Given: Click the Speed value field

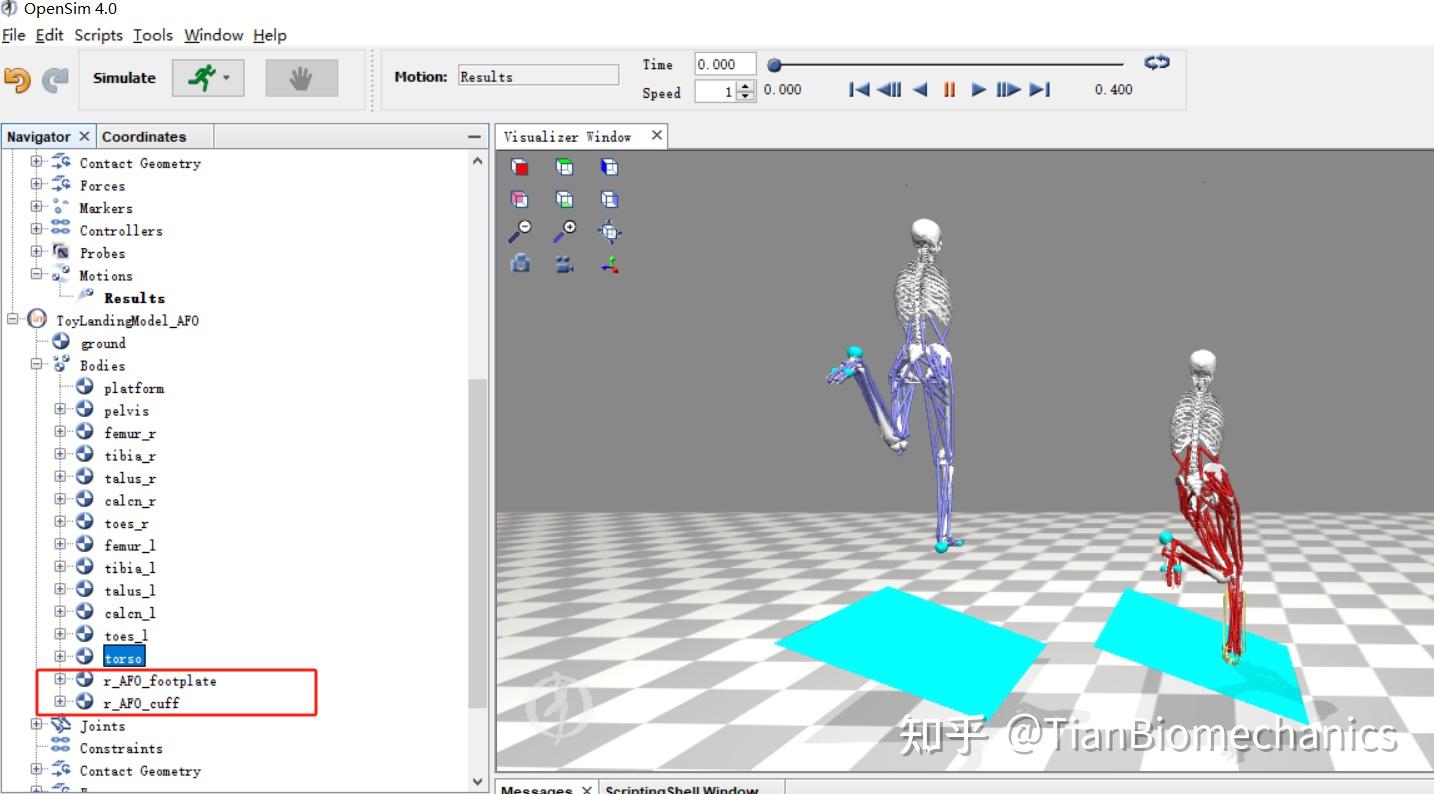Looking at the screenshot, I should click(715, 91).
